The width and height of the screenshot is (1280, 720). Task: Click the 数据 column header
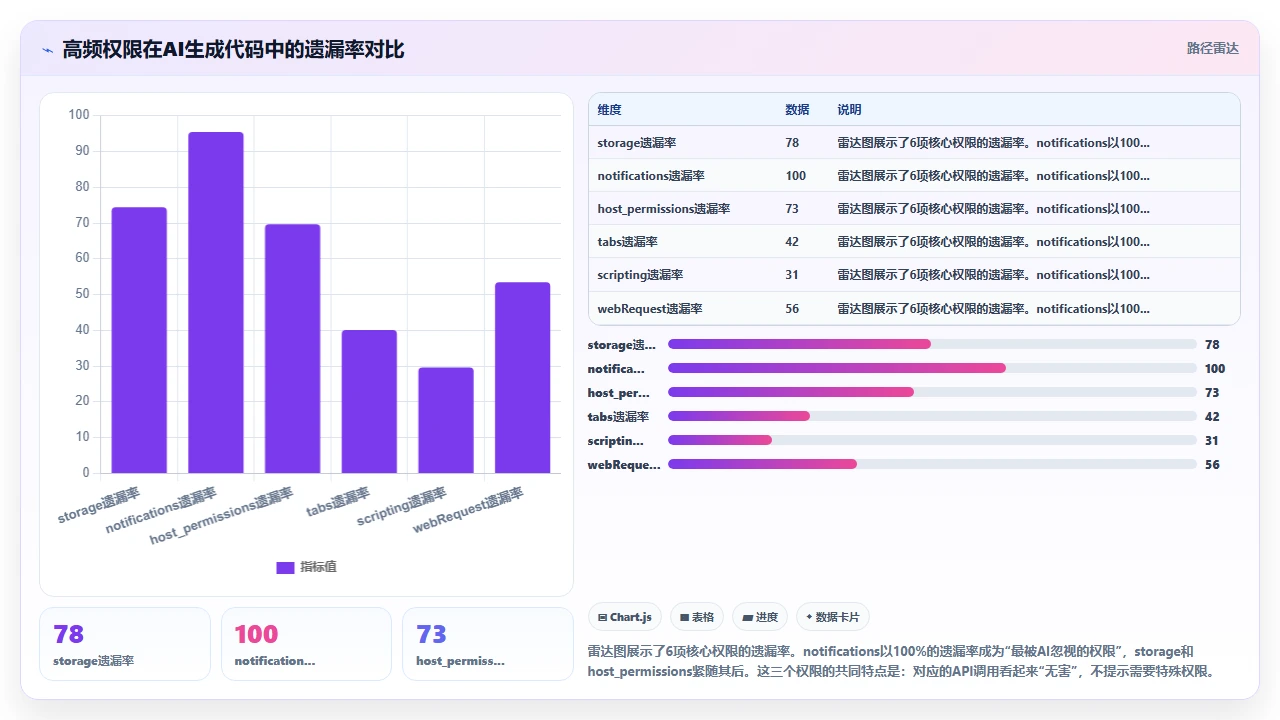797,110
